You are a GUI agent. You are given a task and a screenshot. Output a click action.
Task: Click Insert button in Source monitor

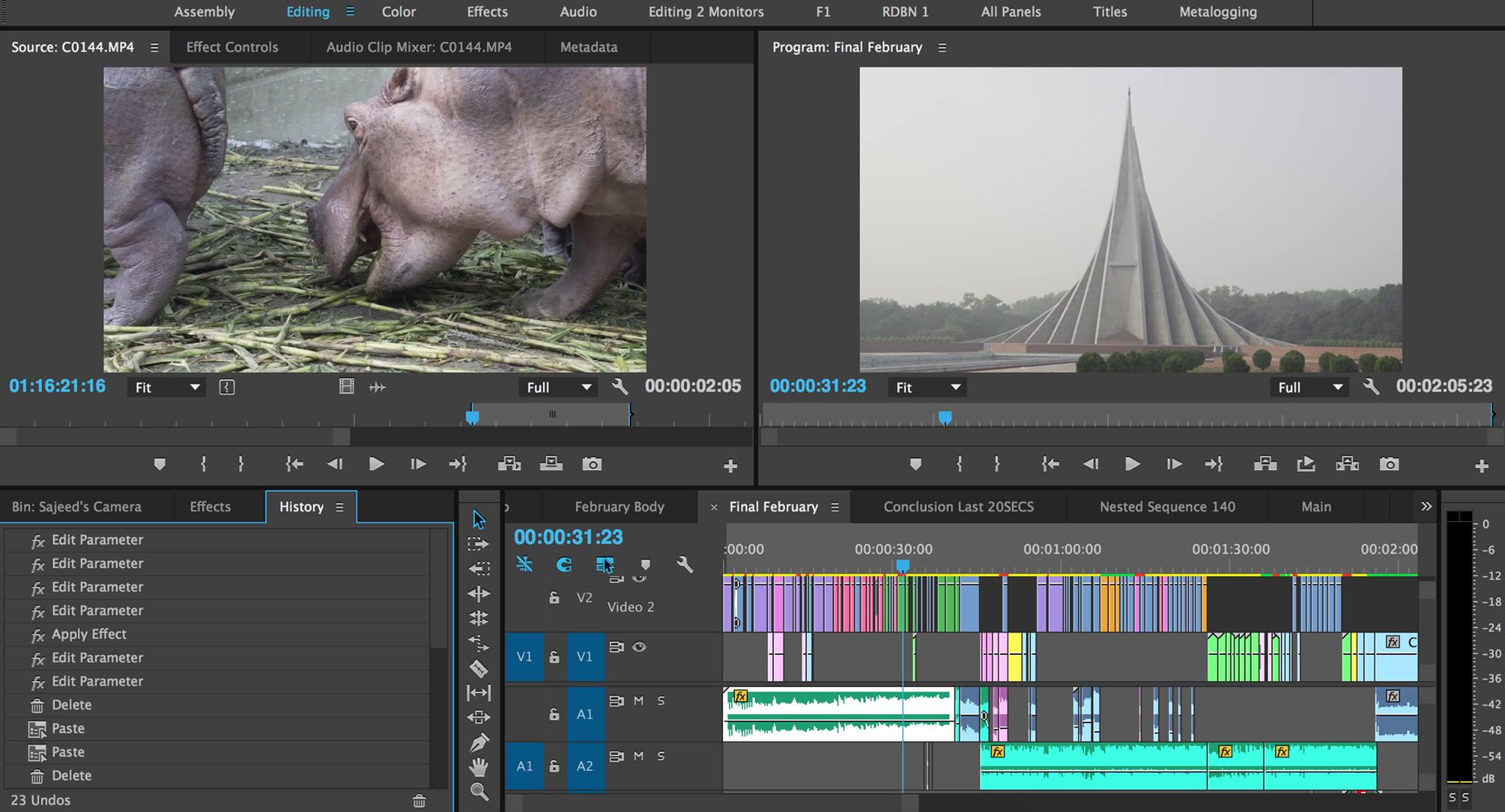(x=509, y=464)
